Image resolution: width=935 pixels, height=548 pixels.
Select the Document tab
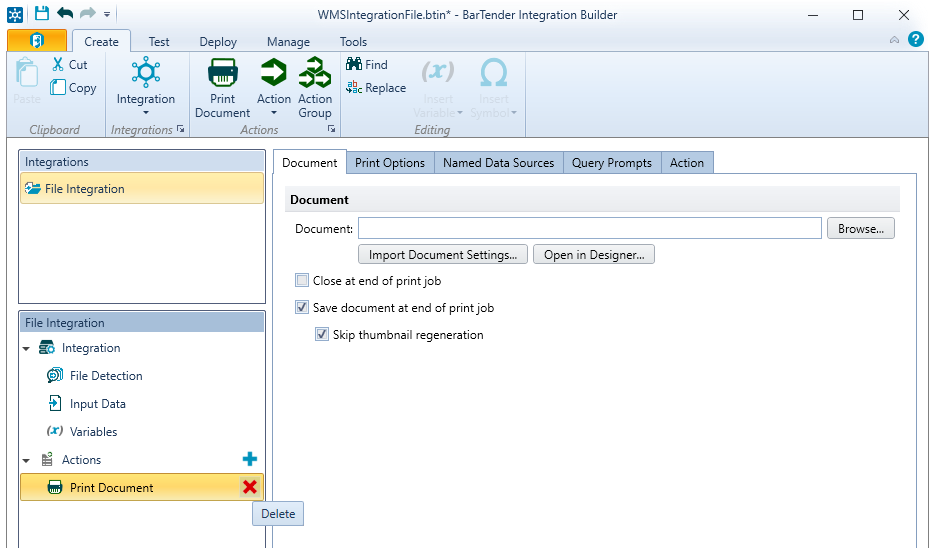pyautogui.click(x=309, y=163)
